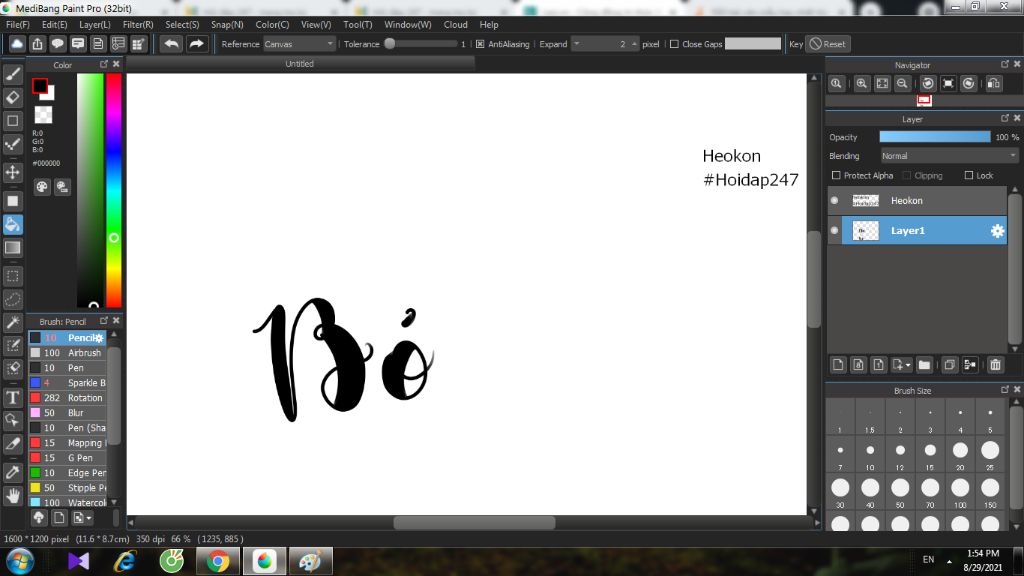The image size is (1024, 576).
Task: Flip canvas view in Navigator
Action: tap(993, 84)
